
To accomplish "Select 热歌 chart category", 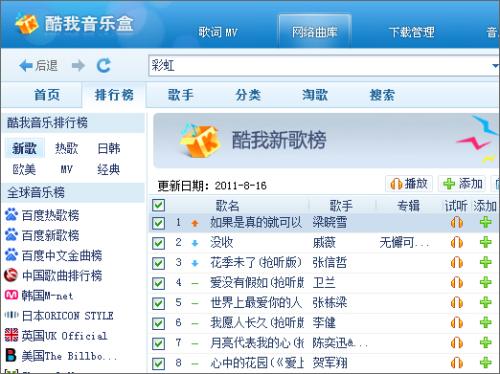I will [x=67, y=148].
